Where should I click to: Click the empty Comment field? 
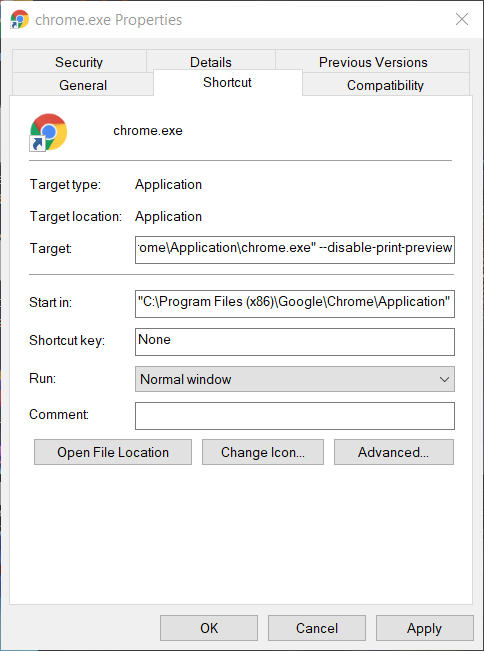click(295, 416)
